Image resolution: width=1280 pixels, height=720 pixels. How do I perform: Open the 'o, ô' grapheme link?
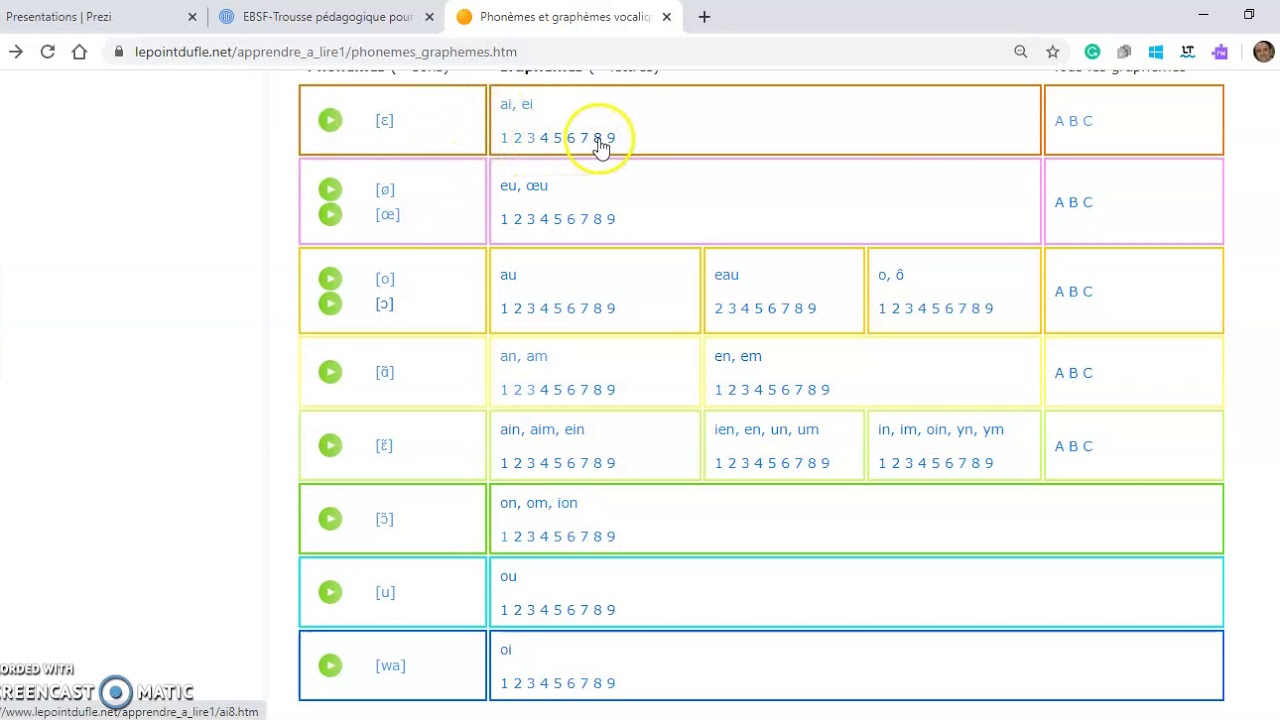891,274
